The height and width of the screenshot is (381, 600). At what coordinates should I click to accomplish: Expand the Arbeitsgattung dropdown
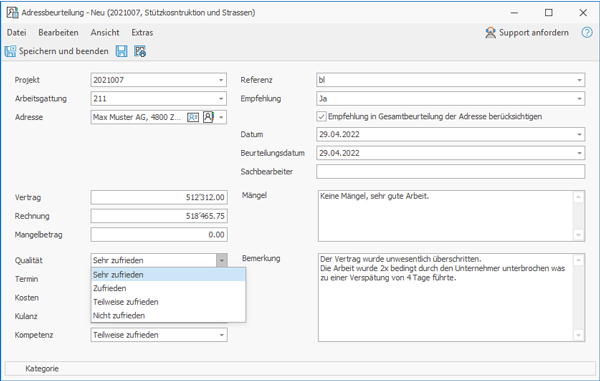[x=221, y=99]
